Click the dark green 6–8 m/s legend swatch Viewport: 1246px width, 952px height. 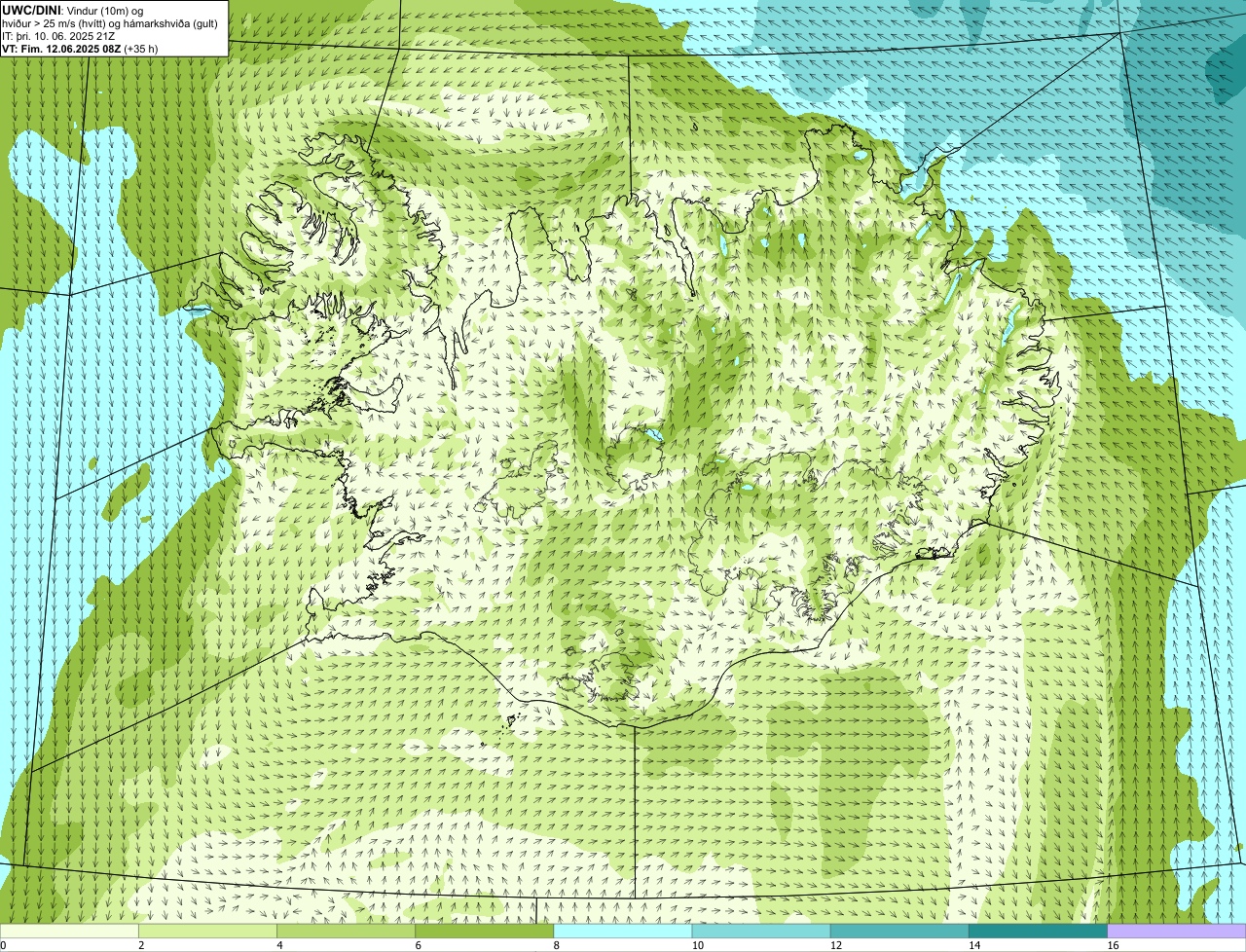coord(485,931)
